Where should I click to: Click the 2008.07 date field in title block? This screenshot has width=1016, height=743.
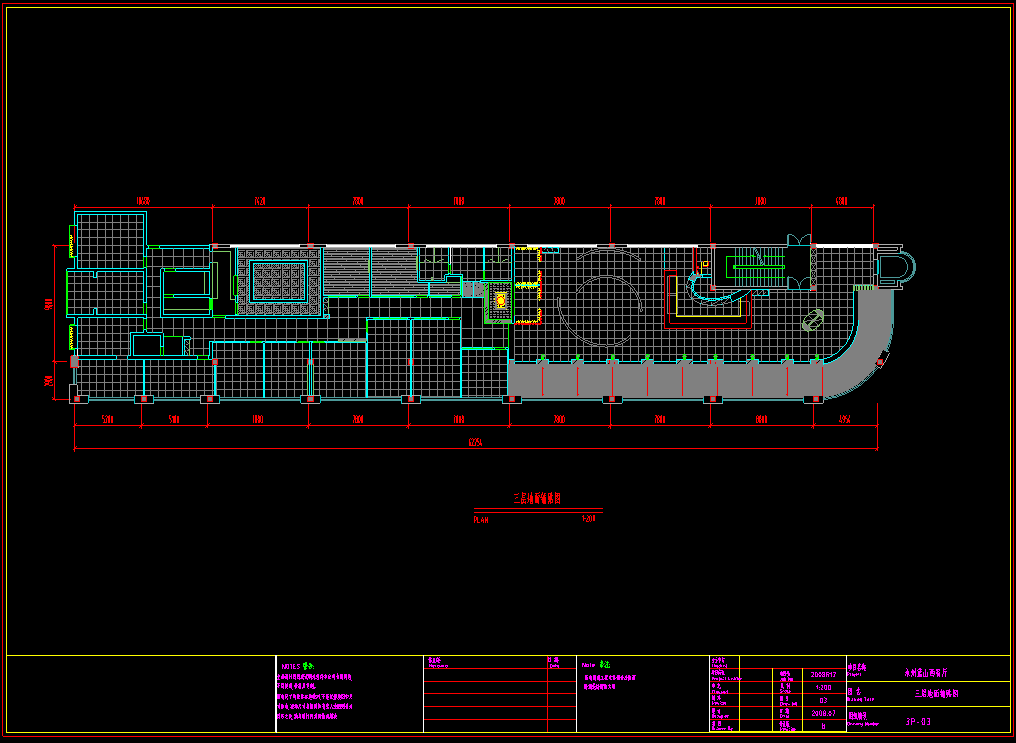pos(825,714)
